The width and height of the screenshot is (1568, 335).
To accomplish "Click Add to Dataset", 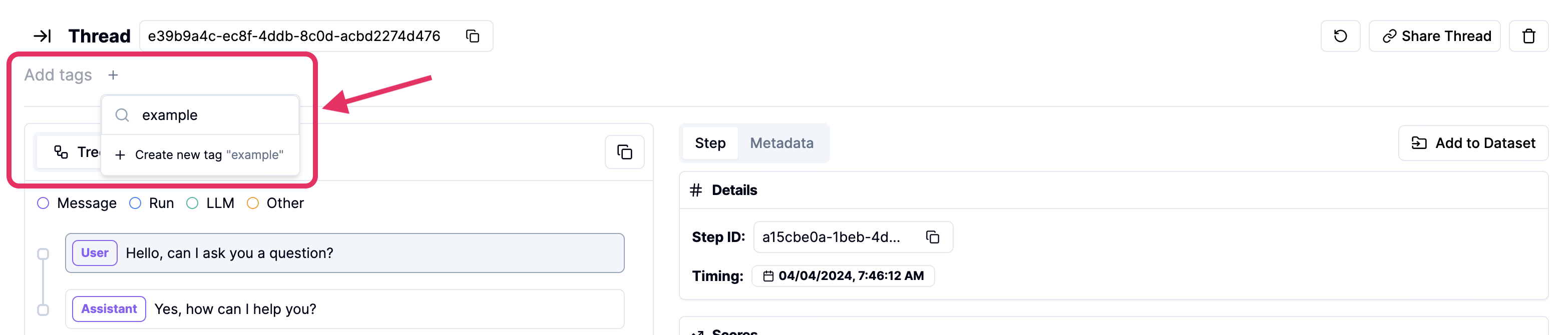I will 1474,143.
